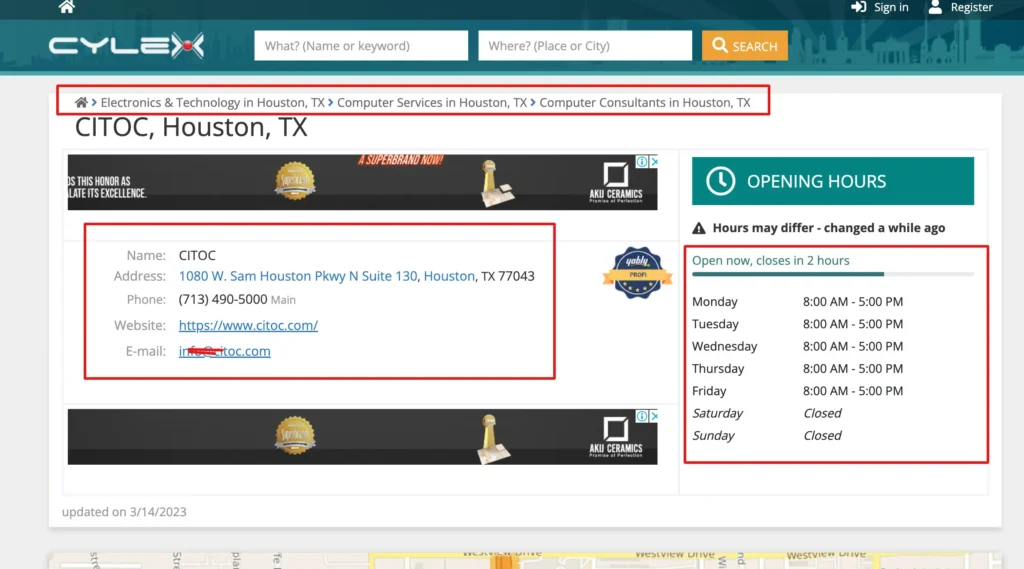The height and width of the screenshot is (569, 1024).
Task: Open Electronics & Technology in Houston breadcrumb
Action: [212, 103]
